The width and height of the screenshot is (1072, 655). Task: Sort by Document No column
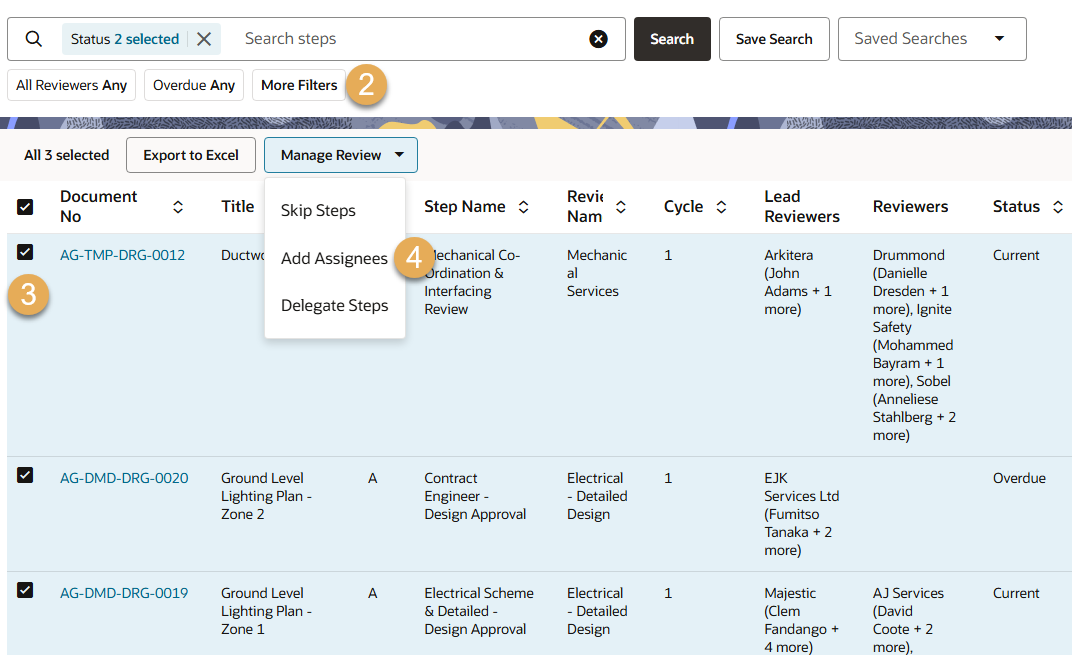point(178,207)
